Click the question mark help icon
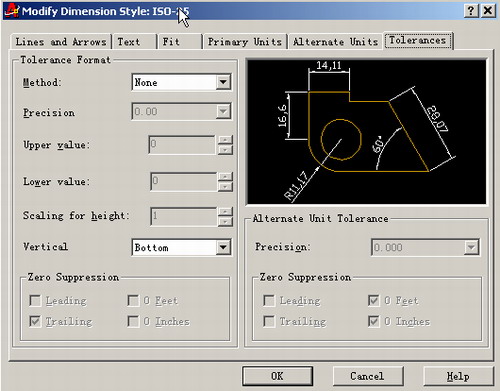 click(471, 11)
